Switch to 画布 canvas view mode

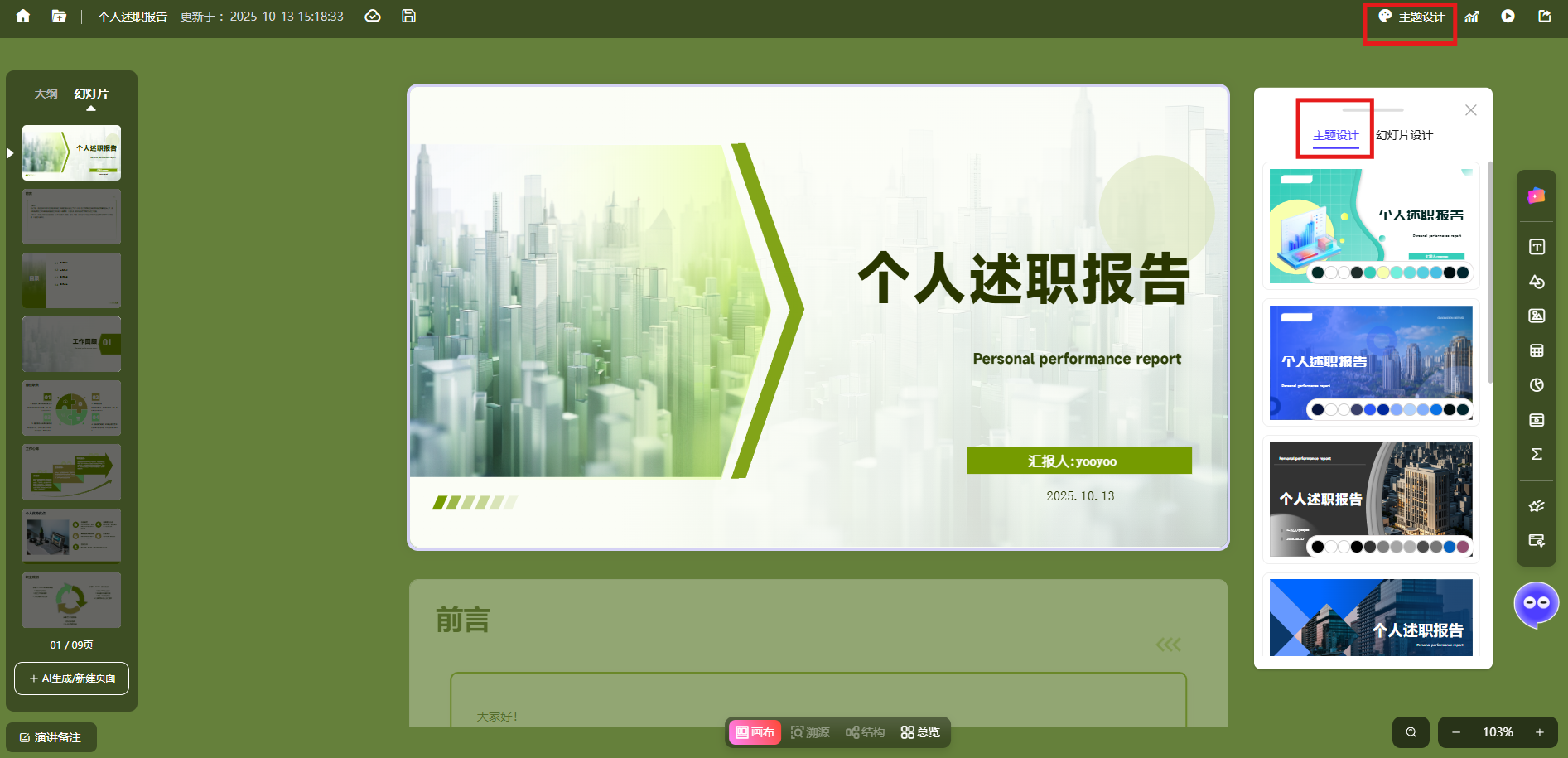[x=755, y=732]
